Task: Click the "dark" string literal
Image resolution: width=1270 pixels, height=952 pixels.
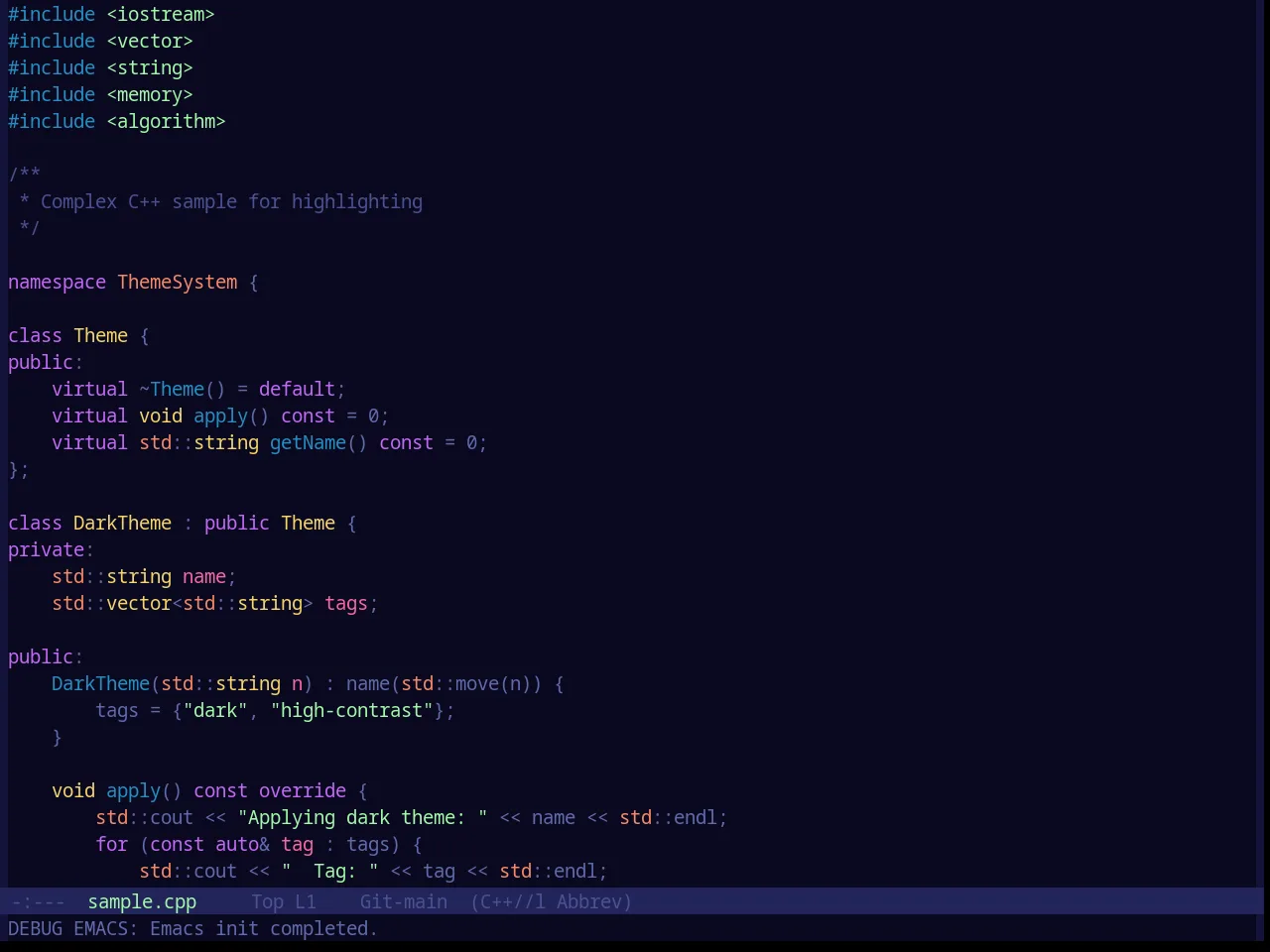Action: click(x=215, y=711)
